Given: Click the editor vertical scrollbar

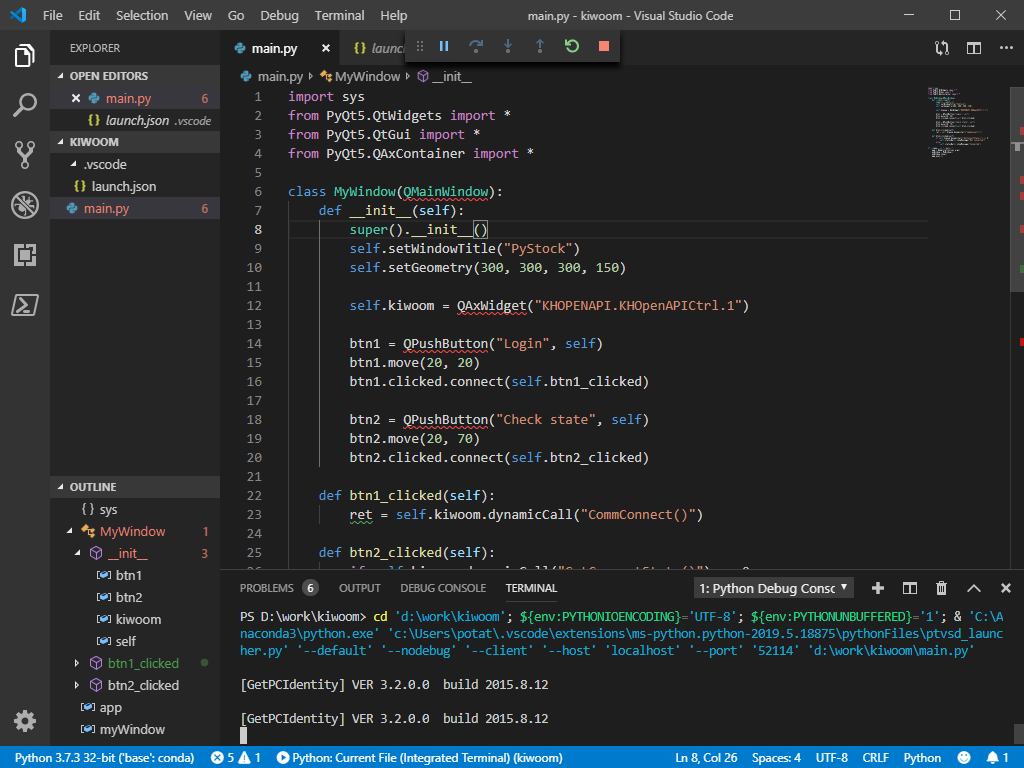Looking at the screenshot, I should pos(1017,189).
